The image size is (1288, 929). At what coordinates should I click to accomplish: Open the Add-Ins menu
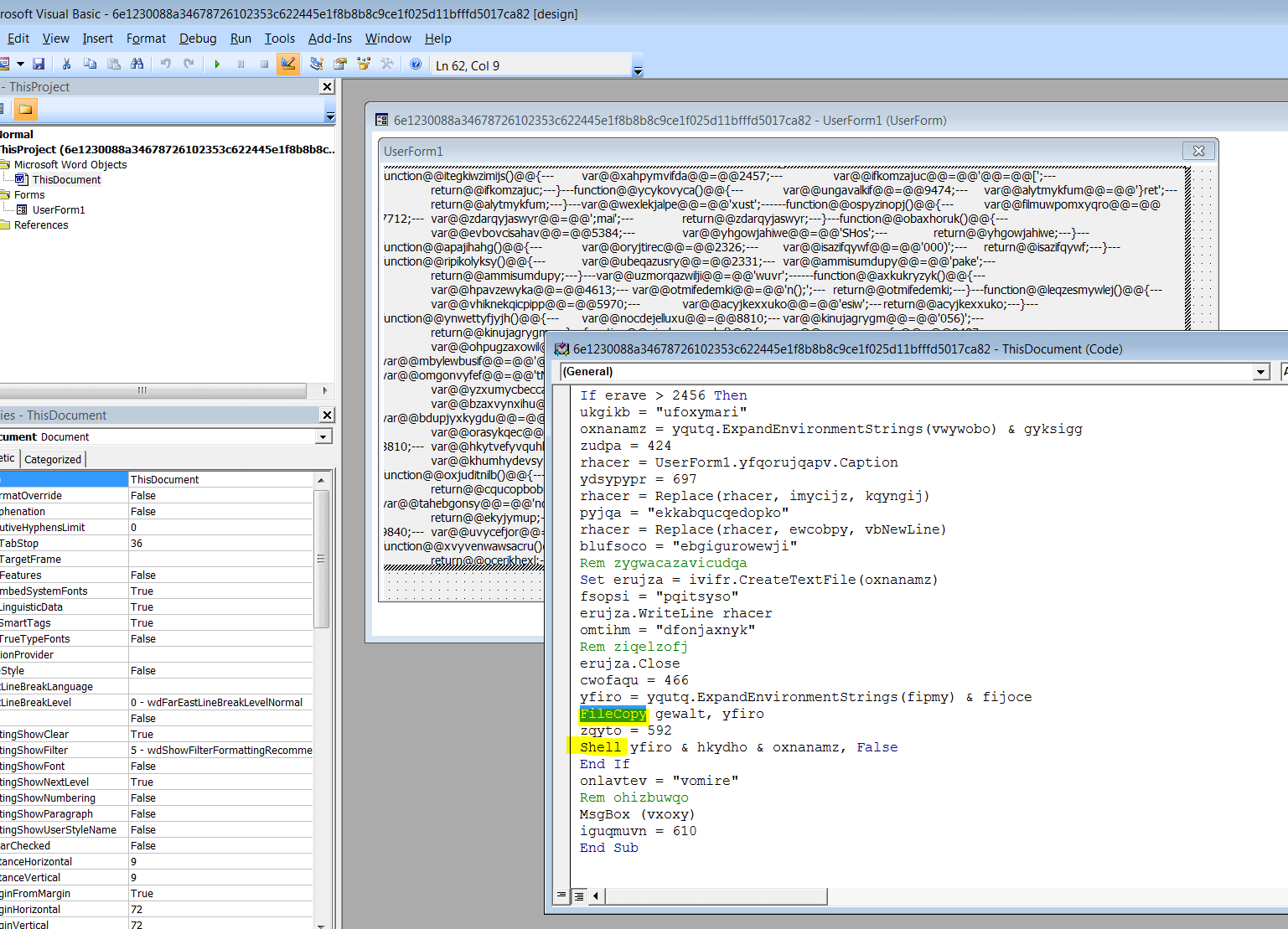click(x=330, y=38)
